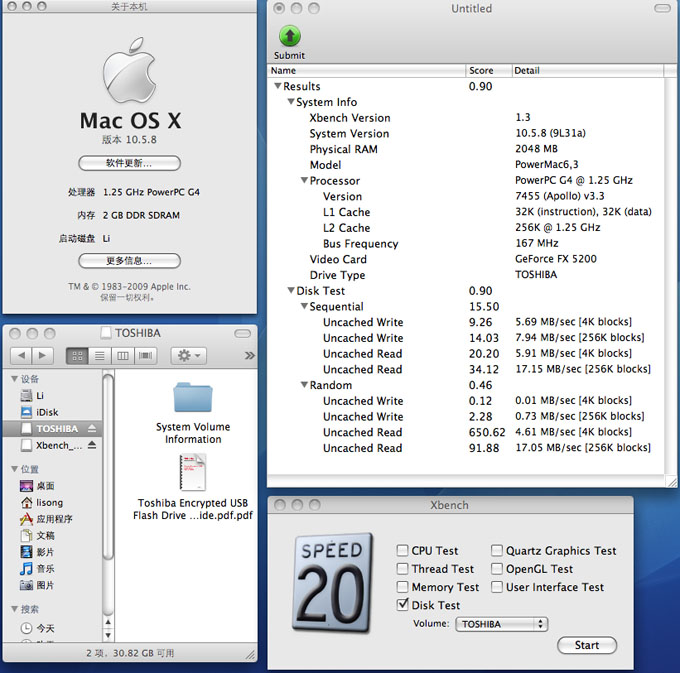Viewport: 680px width, 673px height.
Task: Enable the Thread Test checkbox
Action: [x=402, y=568]
